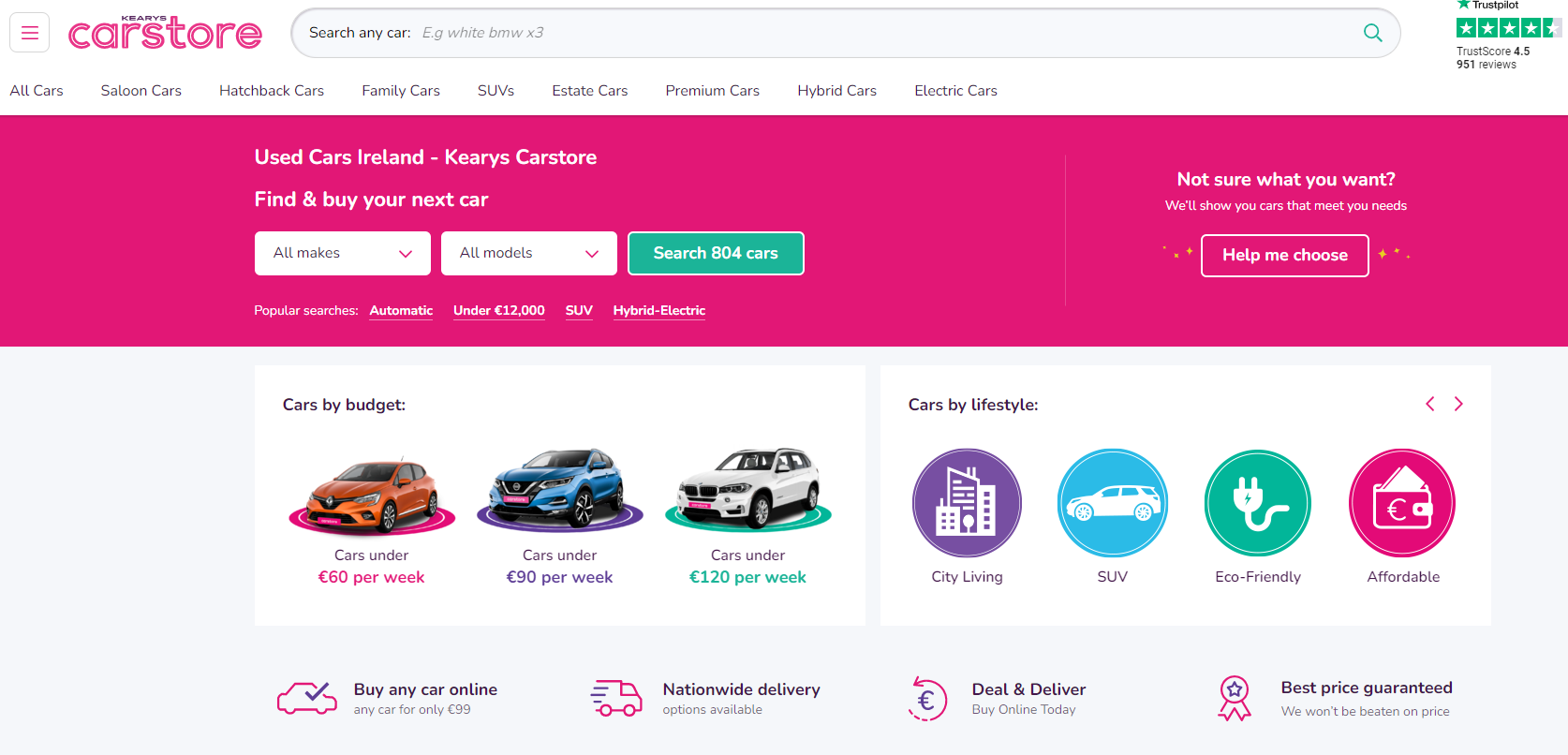This screenshot has width=1568, height=755.
Task: Go to Hatchback Cars category
Action: tap(272, 91)
